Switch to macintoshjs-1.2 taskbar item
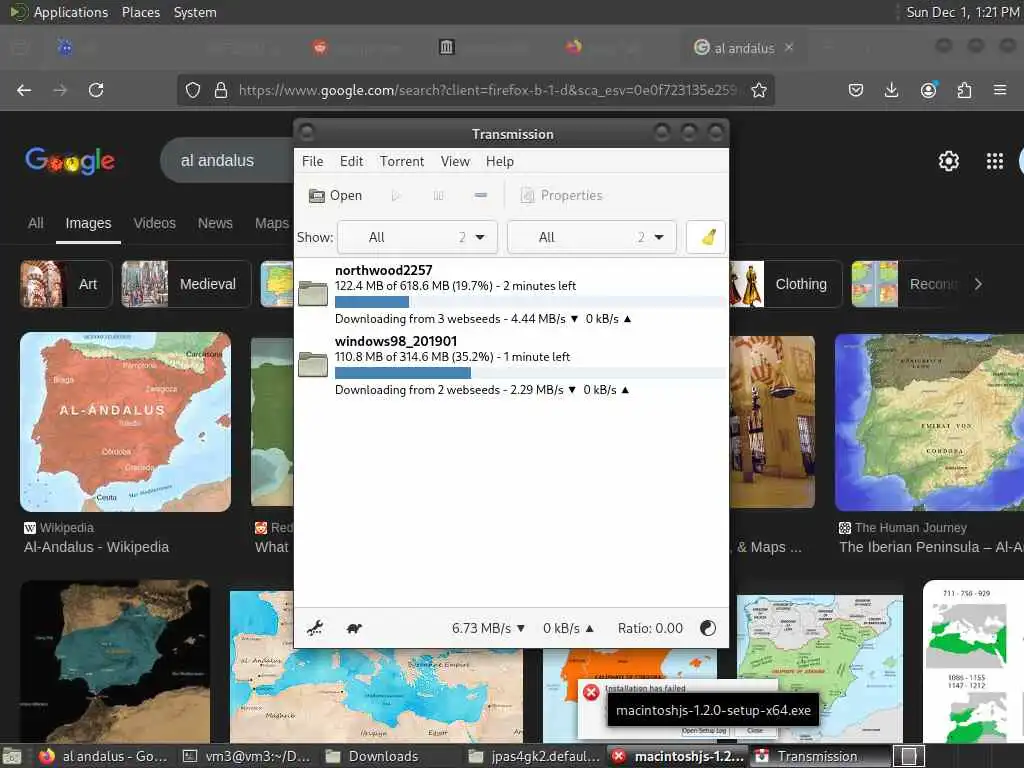 [678, 756]
